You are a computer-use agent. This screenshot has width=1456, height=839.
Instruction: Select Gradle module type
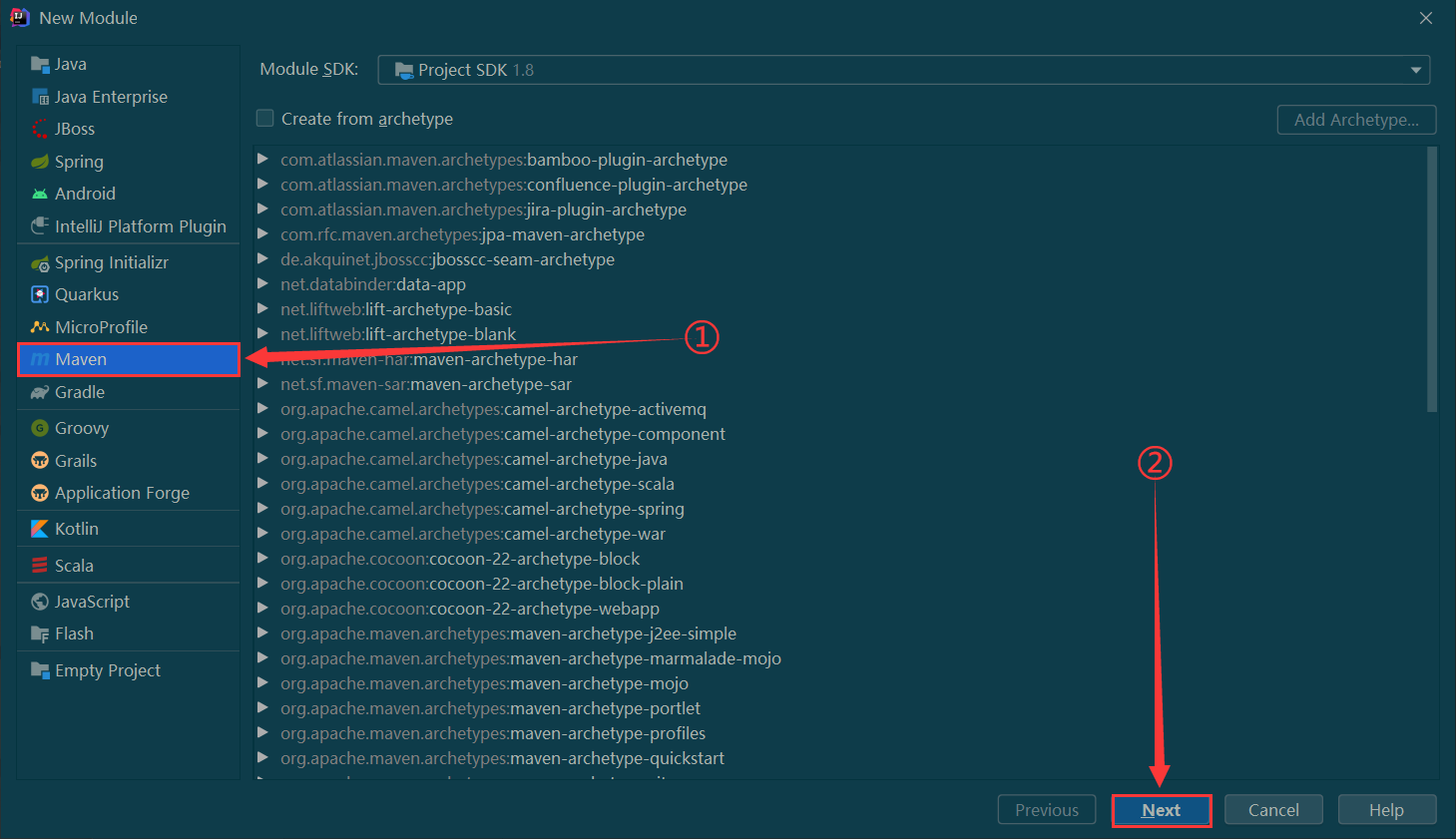coord(129,392)
